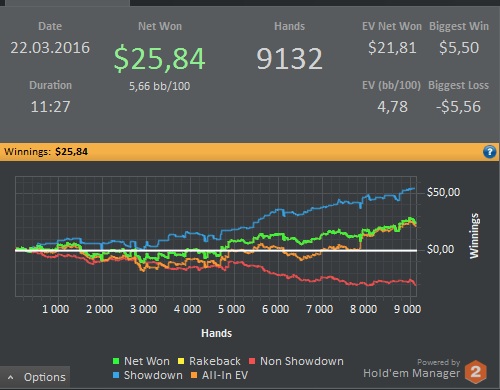Screen dimensions: 500x390
Task: Expand the Options panel chevron
Action: [x=11, y=378]
